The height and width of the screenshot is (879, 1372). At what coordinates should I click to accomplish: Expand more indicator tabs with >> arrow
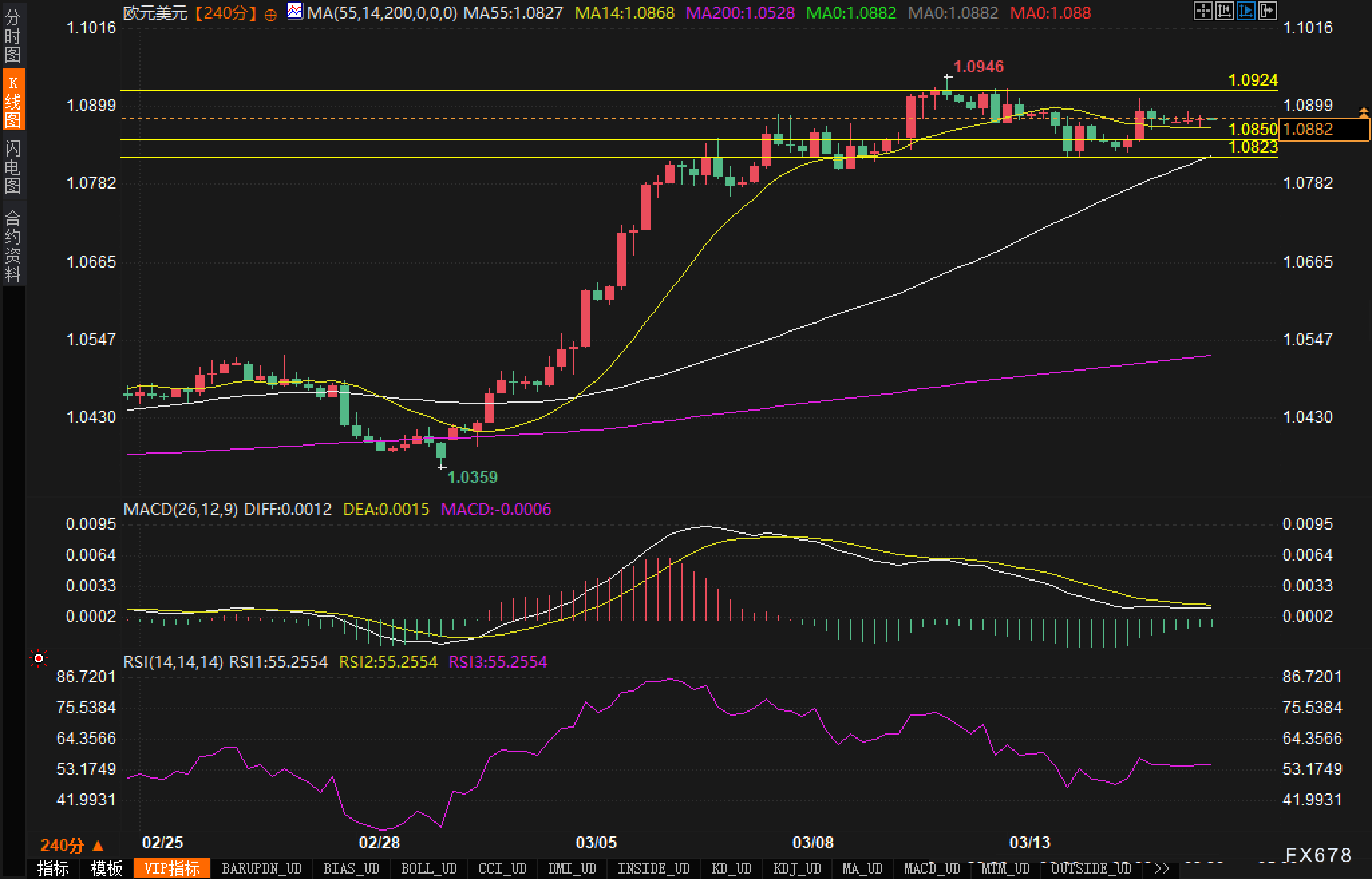point(1162,868)
